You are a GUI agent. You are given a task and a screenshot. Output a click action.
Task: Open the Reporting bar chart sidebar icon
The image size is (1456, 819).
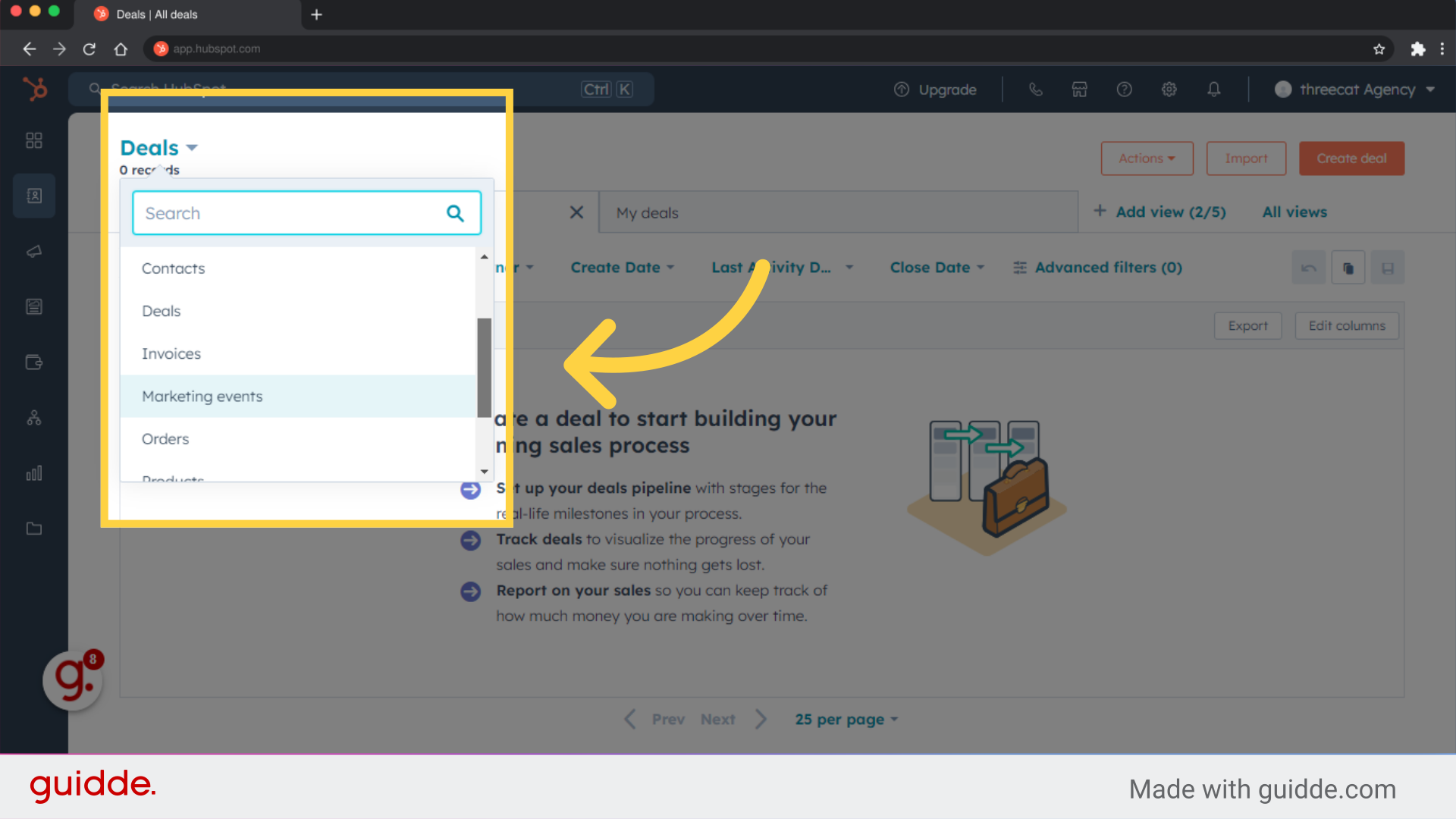34,473
